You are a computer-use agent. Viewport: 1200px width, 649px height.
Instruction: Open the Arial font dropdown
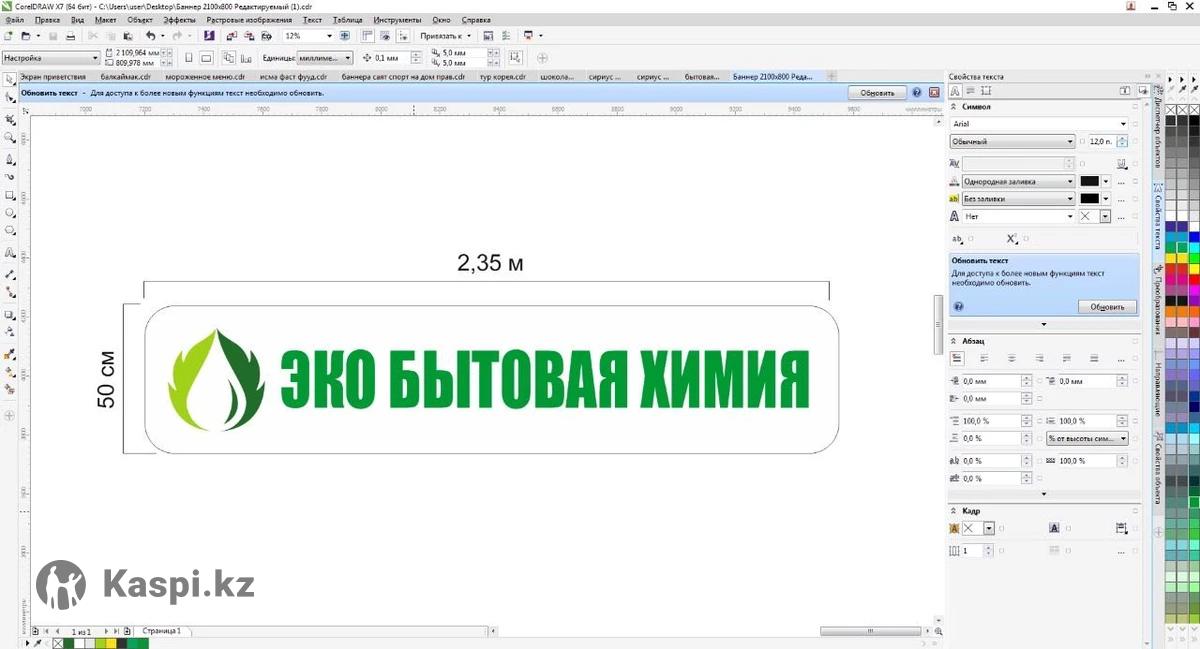1123,124
